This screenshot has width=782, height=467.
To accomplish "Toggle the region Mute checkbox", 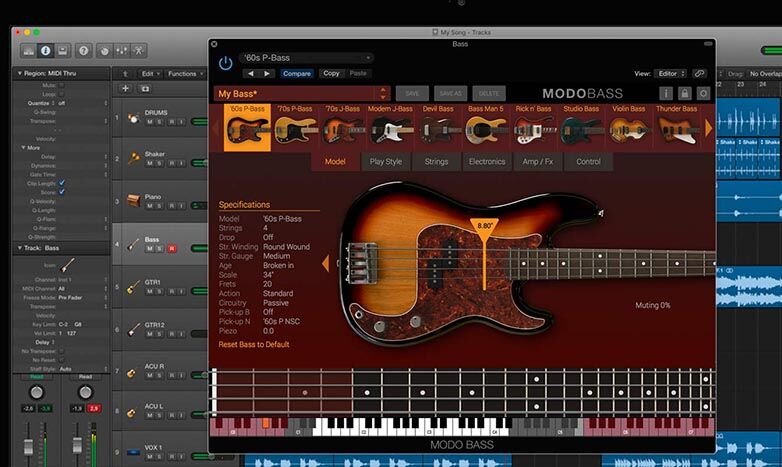I will 61,85.
